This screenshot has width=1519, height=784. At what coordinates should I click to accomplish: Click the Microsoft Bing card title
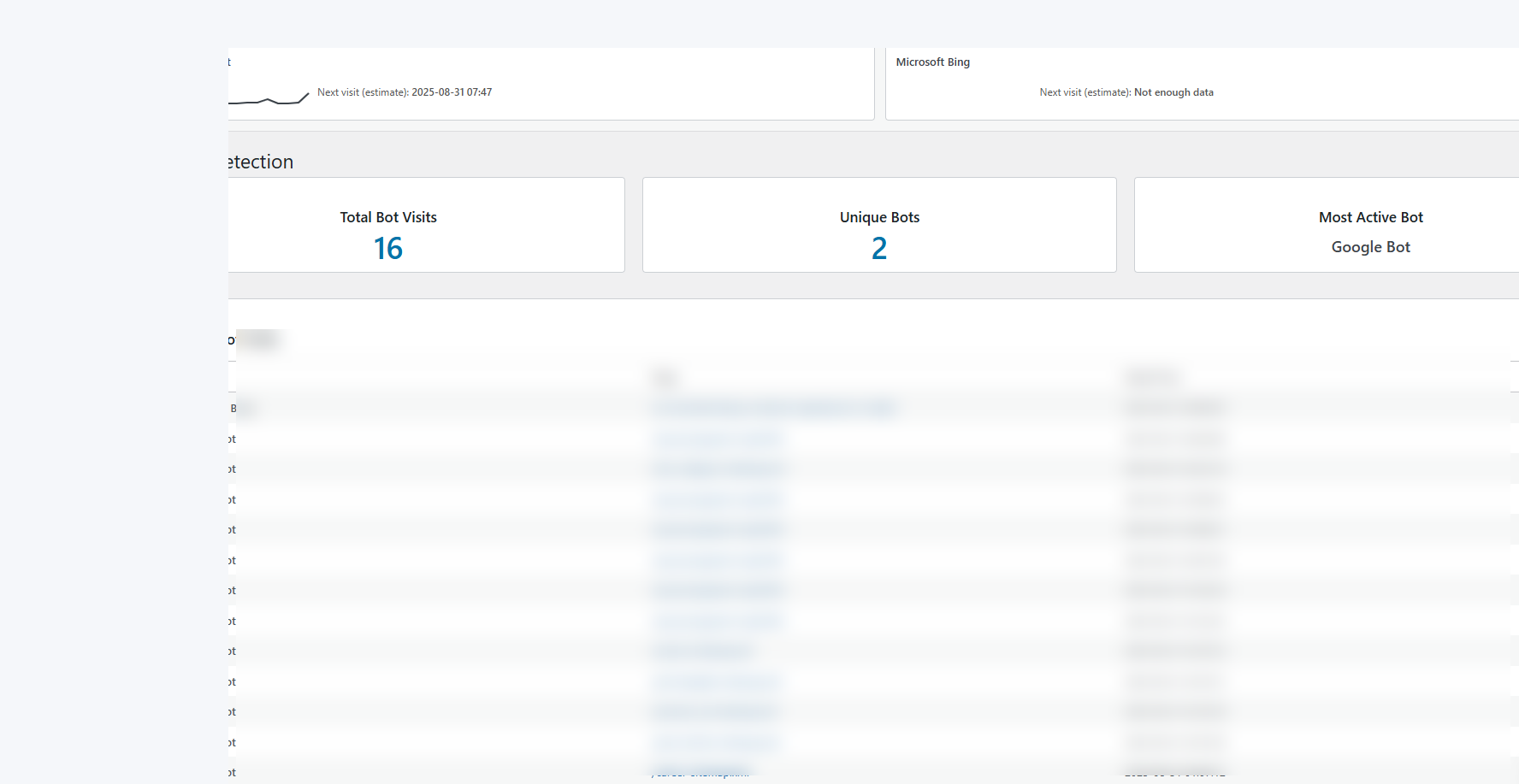click(932, 62)
